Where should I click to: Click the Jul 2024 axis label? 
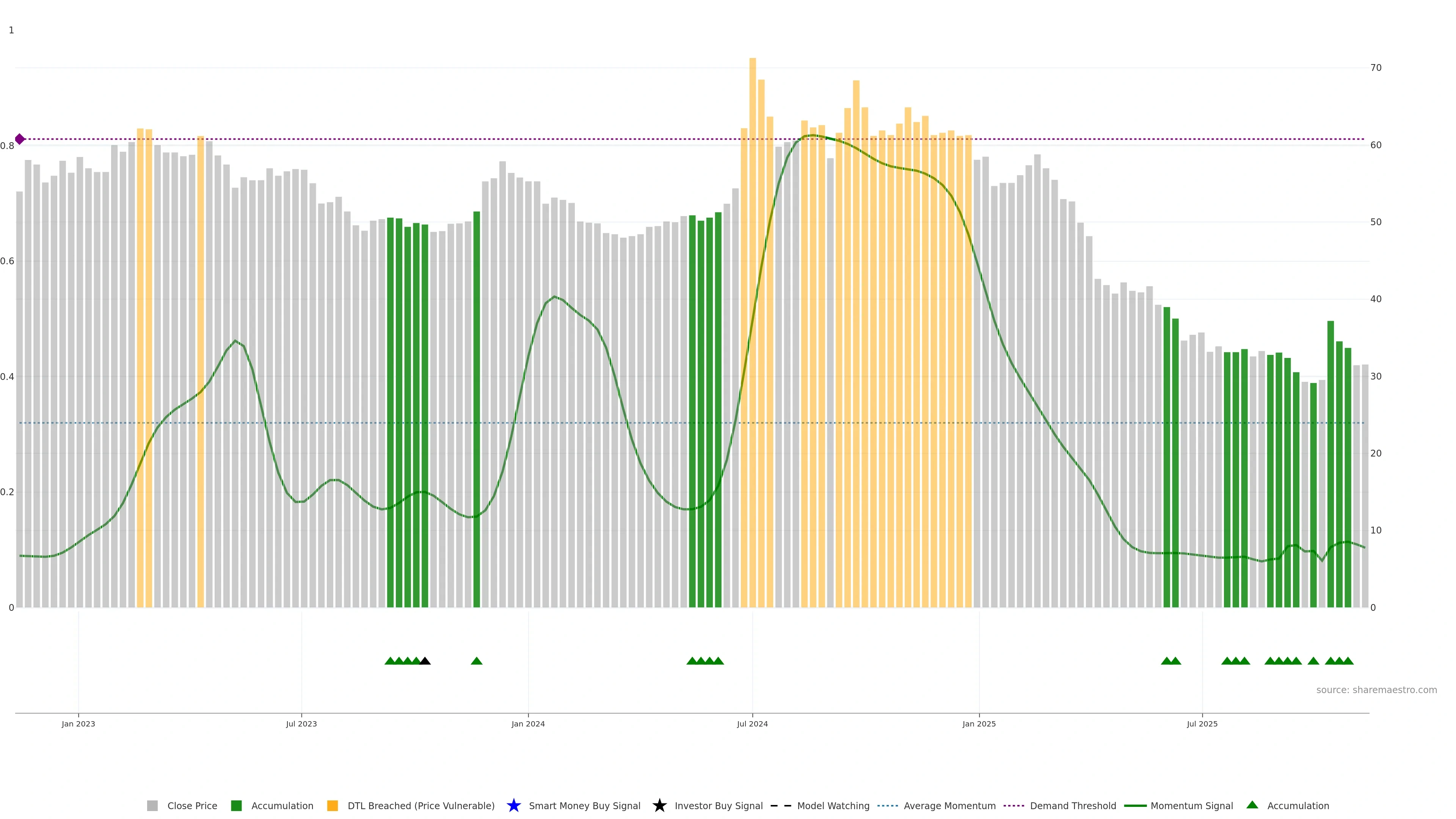point(752,723)
